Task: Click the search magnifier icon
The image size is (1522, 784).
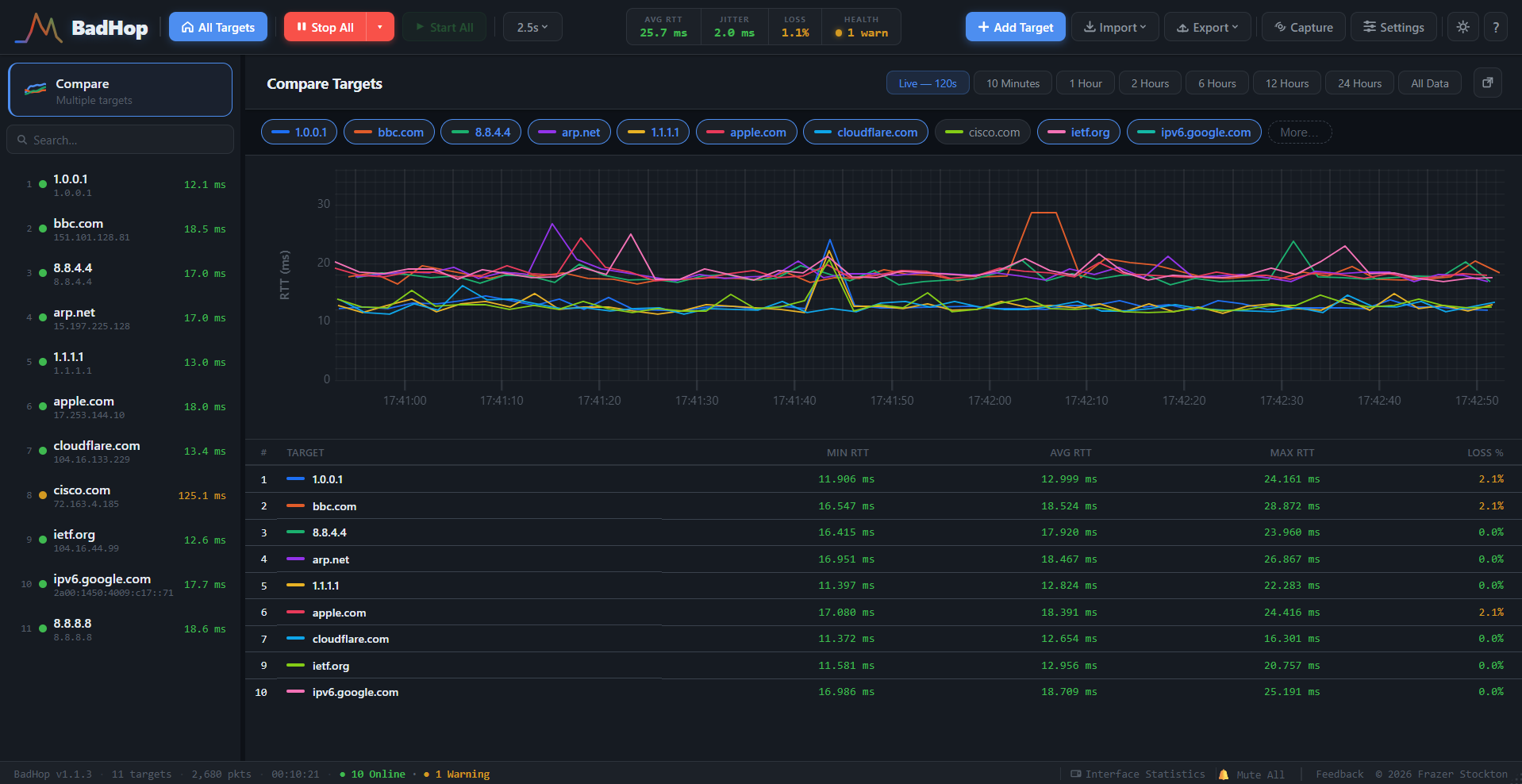Action: point(22,140)
